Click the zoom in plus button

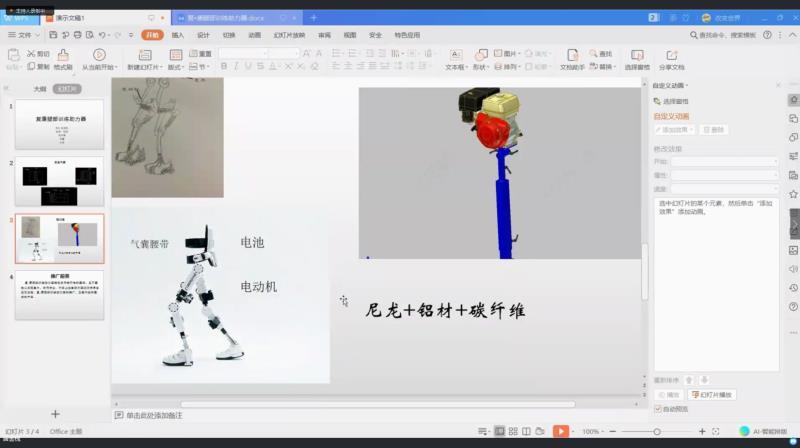(x=702, y=432)
